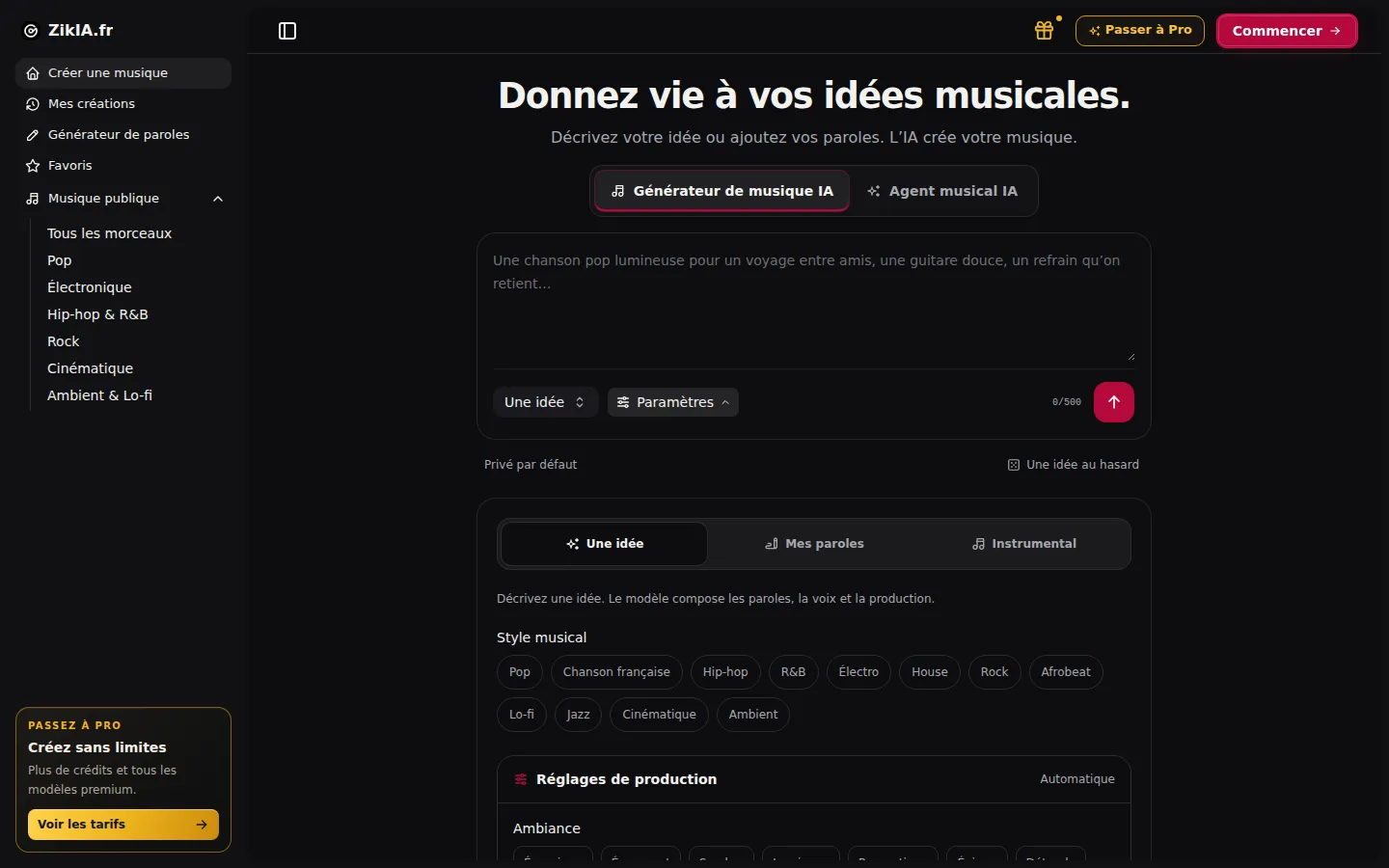
Task: Open the Hip-hop & R&B sidebar category
Action: pos(97,314)
